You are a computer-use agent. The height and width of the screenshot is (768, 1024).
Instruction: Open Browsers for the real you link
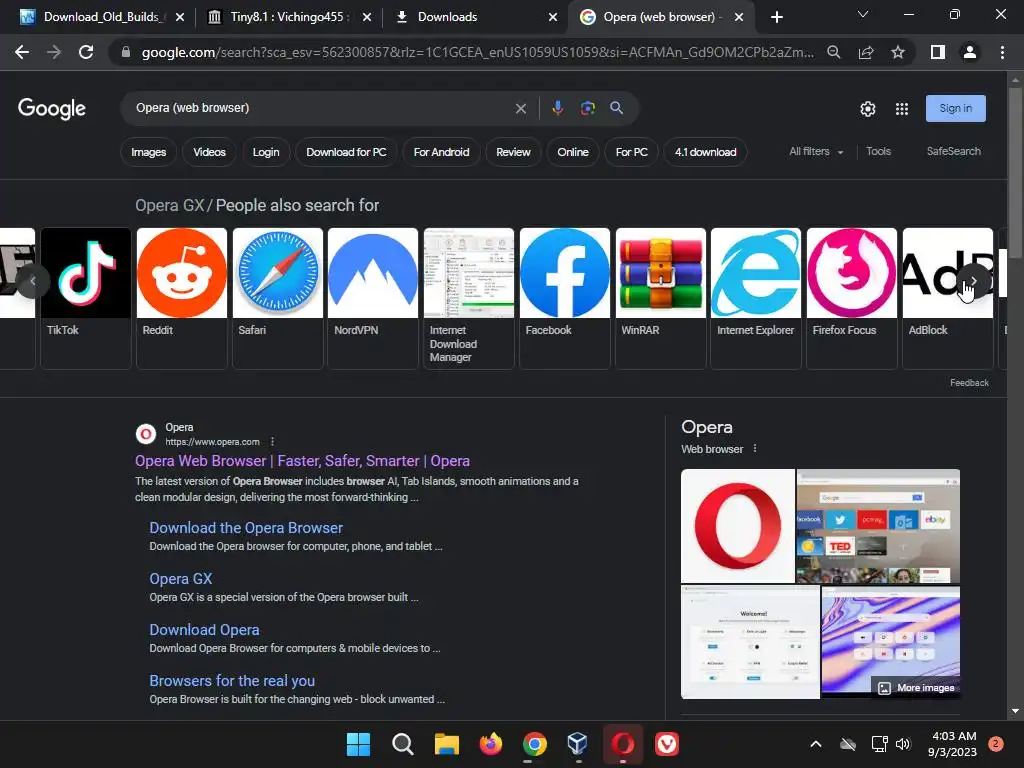[232, 680]
